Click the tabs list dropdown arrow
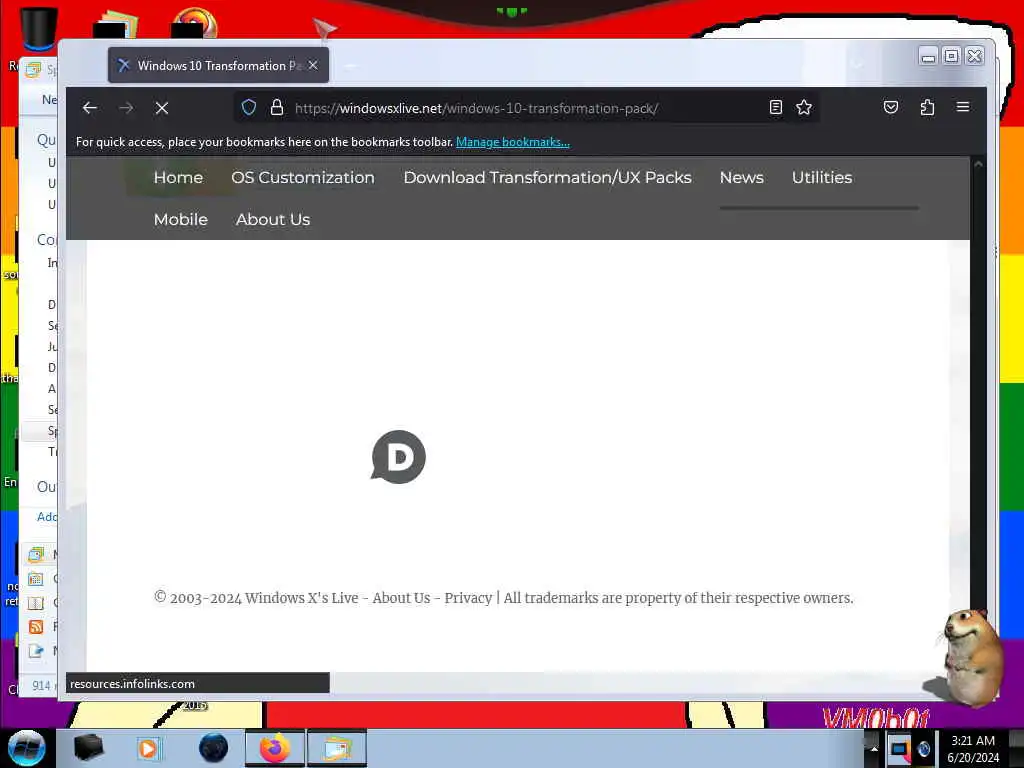This screenshot has width=1024, height=768. tap(857, 64)
